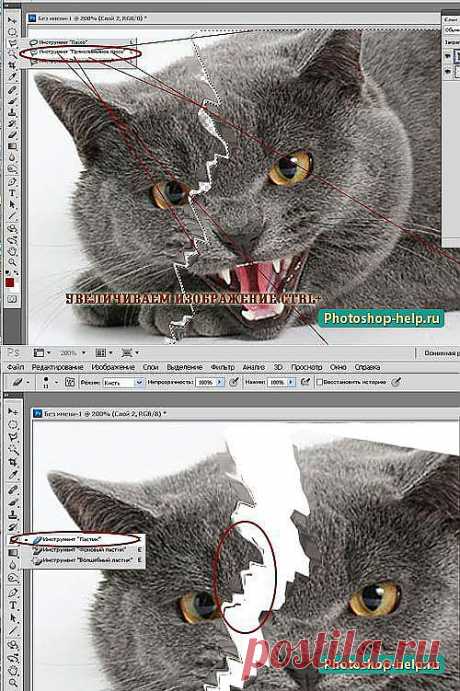The height and width of the screenshot is (691, 460).
Task: Click the Screen Mode icon
Action: coord(130,353)
